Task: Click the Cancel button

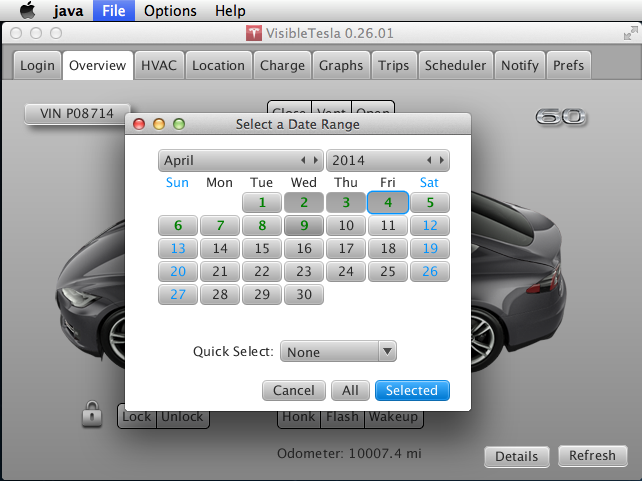Action: [294, 390]
